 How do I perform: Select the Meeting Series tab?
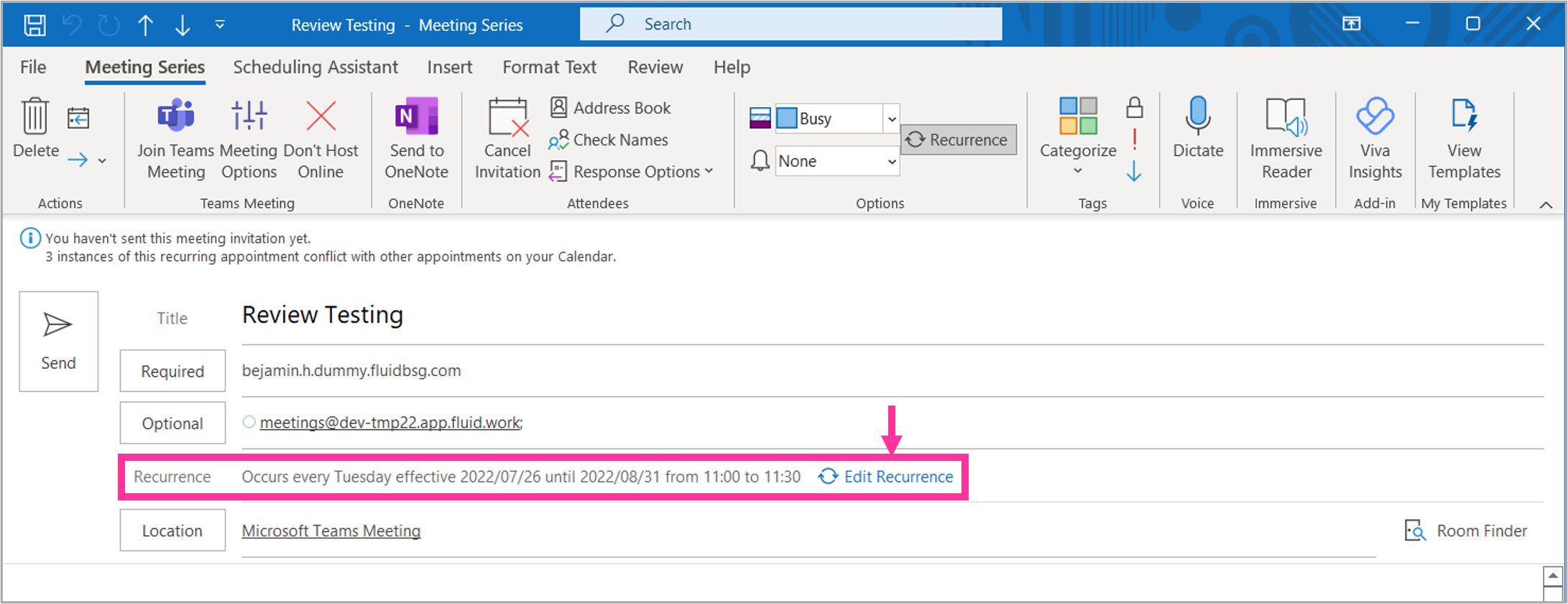[x=145, y=67]
